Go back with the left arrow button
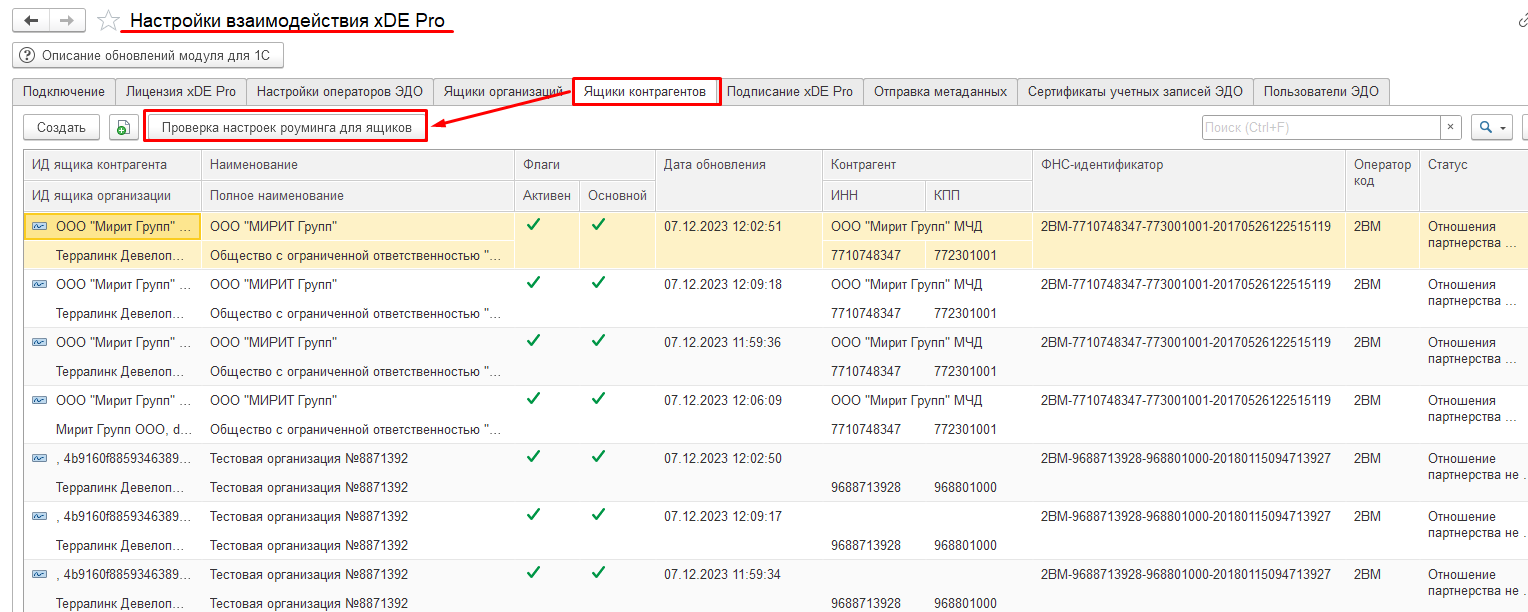The height and width of the screenshot is (612, 1528). click(x=31, y=20)
